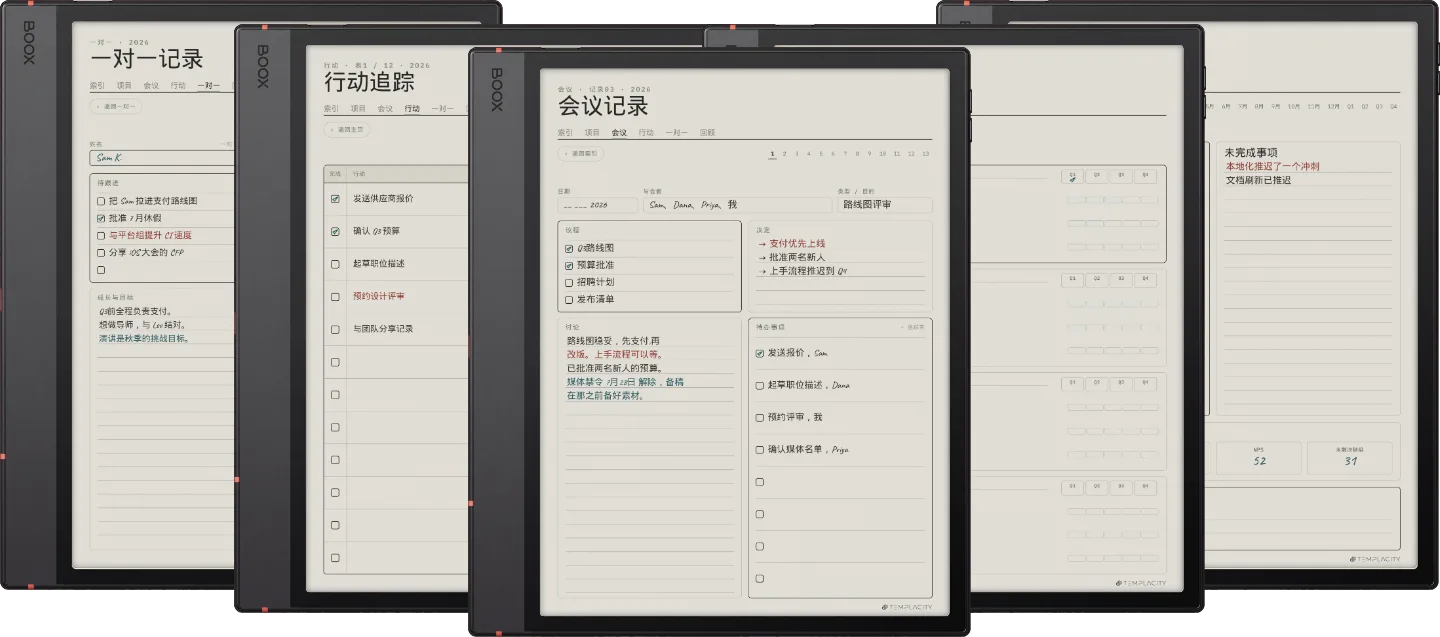Click the Sam K. name field
This screenshot has height=637, width=1440.
pos(160,157)
